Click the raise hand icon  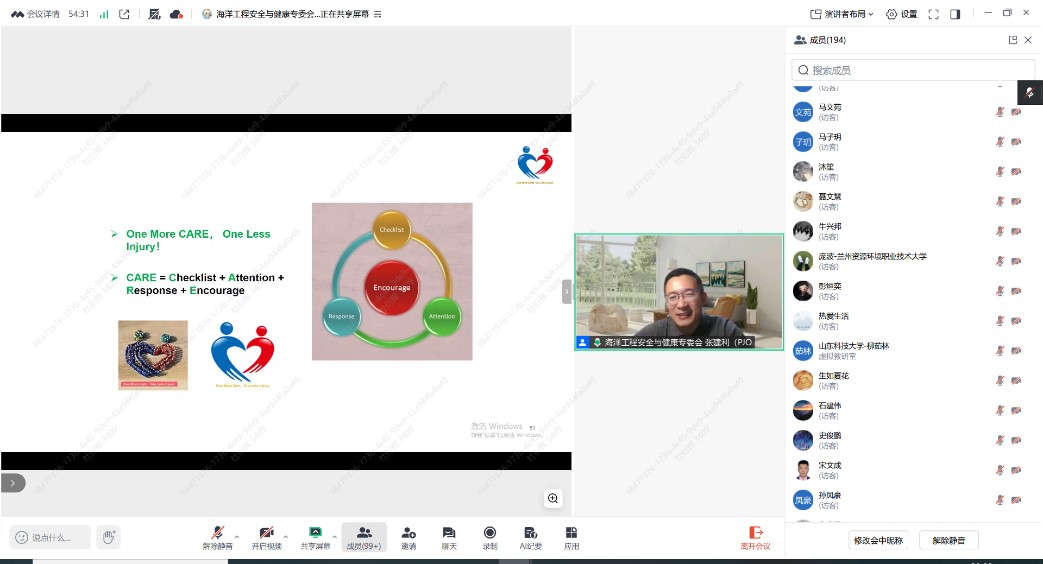pos(109,537)
